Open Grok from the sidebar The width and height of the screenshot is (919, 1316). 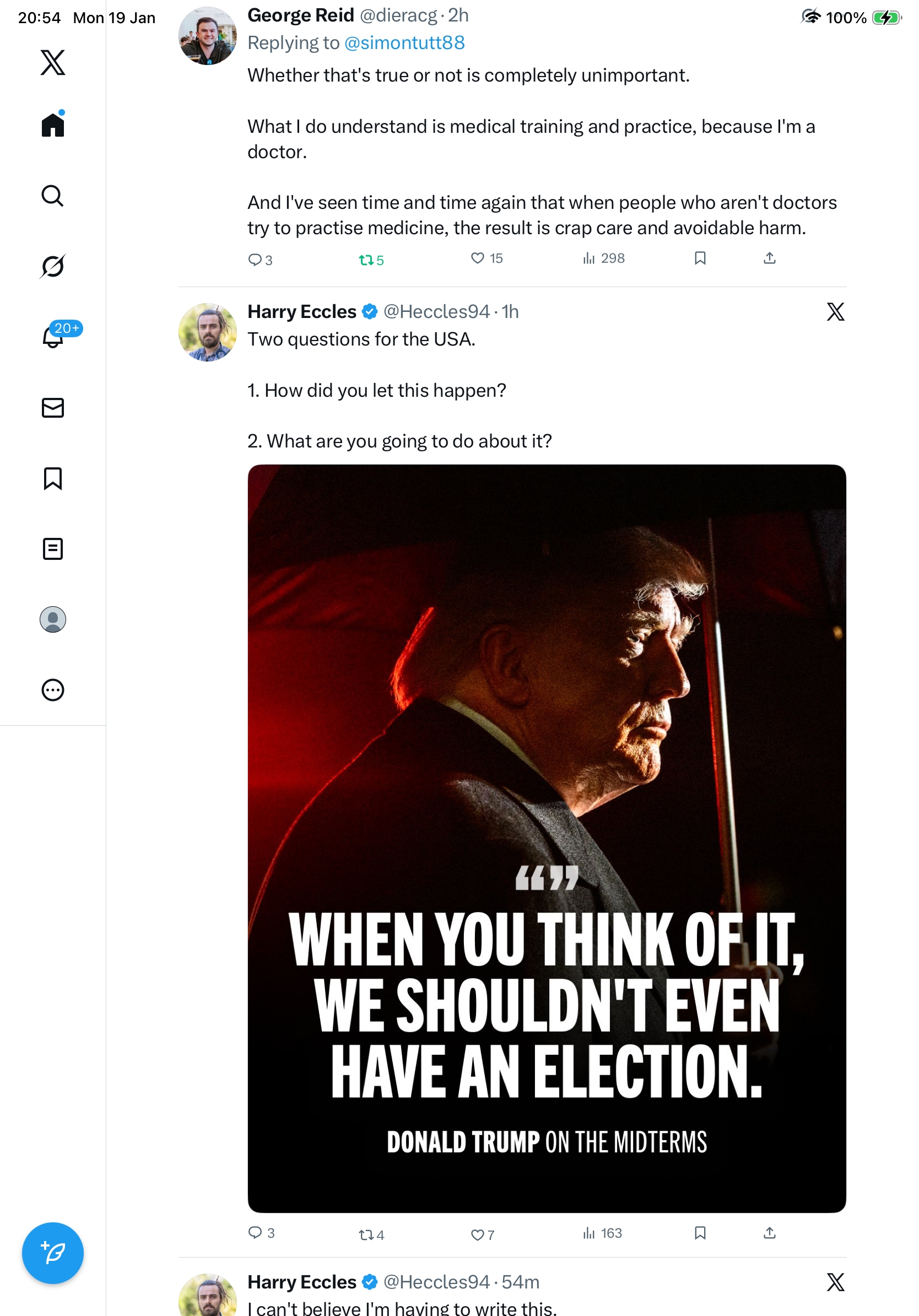coord(53,266)
